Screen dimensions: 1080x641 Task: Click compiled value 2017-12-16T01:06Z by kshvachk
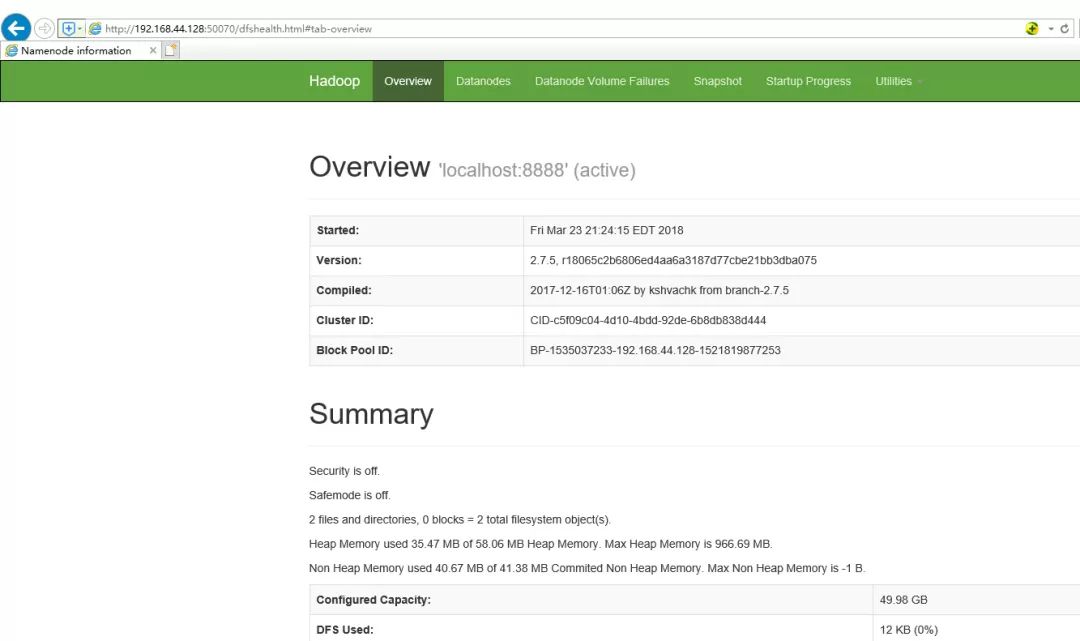tap(659, 291)
